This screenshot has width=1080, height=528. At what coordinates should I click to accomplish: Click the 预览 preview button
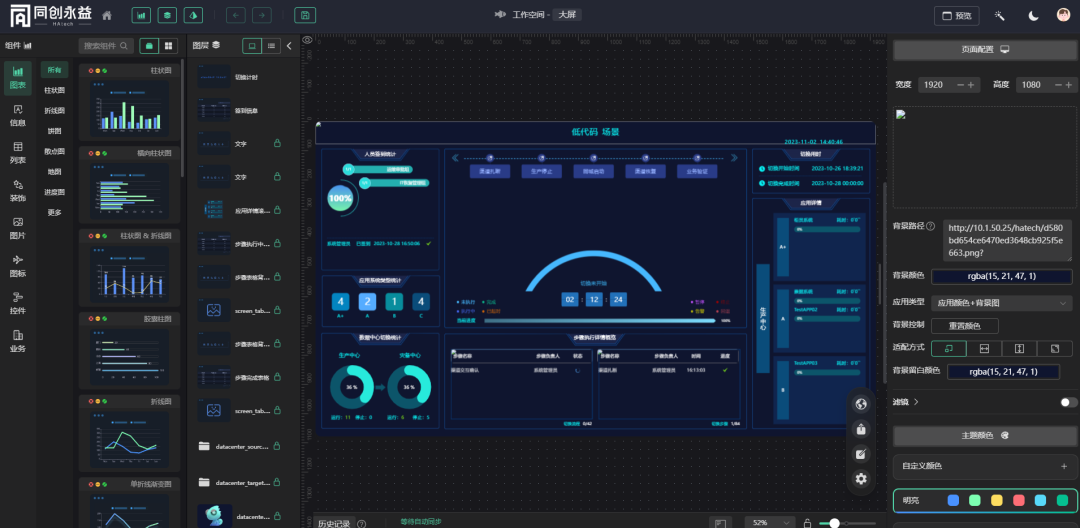[956, 16]
